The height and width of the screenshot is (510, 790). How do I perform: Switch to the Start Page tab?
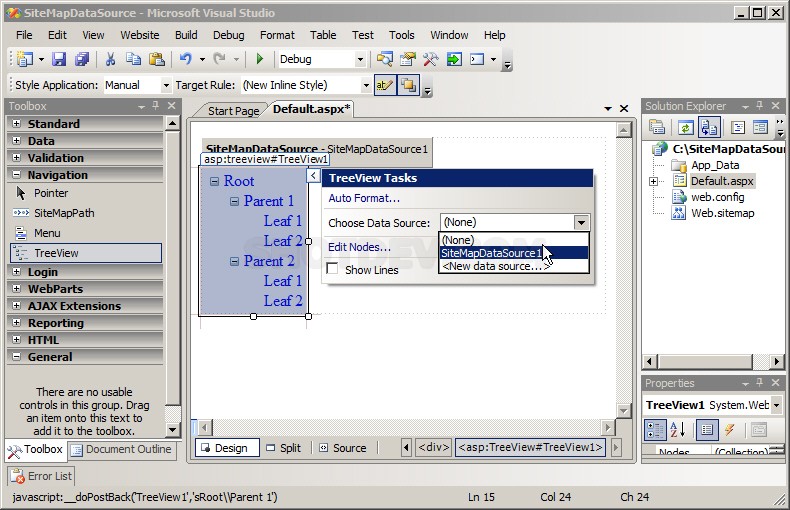point(233,111)
